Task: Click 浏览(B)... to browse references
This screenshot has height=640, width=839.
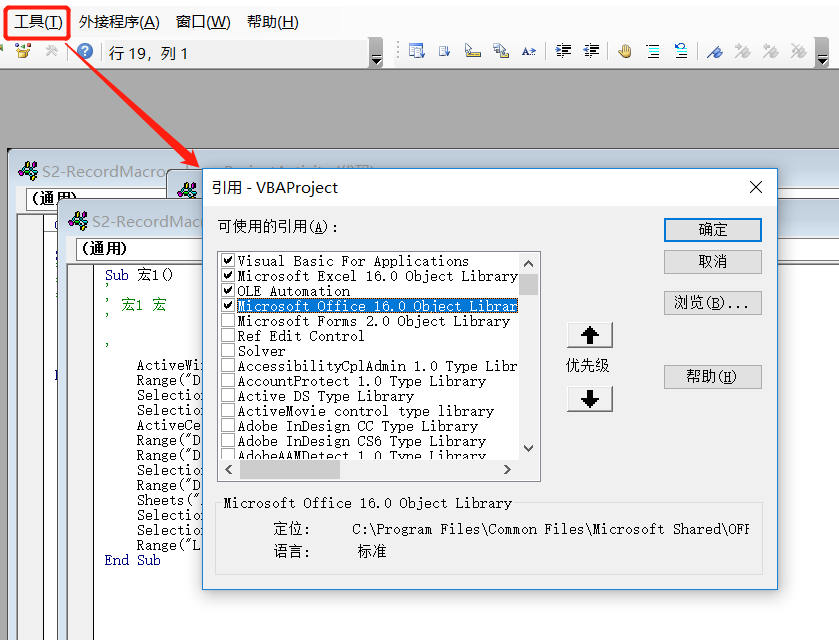Action: point(713,303)
